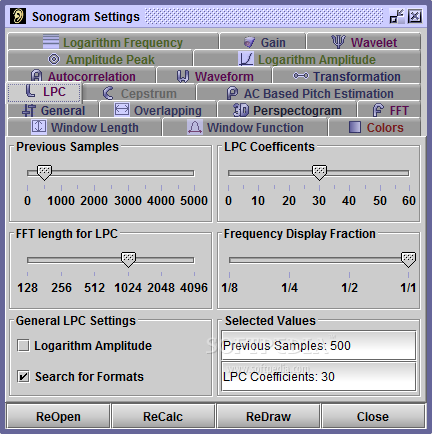Click the LPC Coefficients slider handle

tap(319, 173)
